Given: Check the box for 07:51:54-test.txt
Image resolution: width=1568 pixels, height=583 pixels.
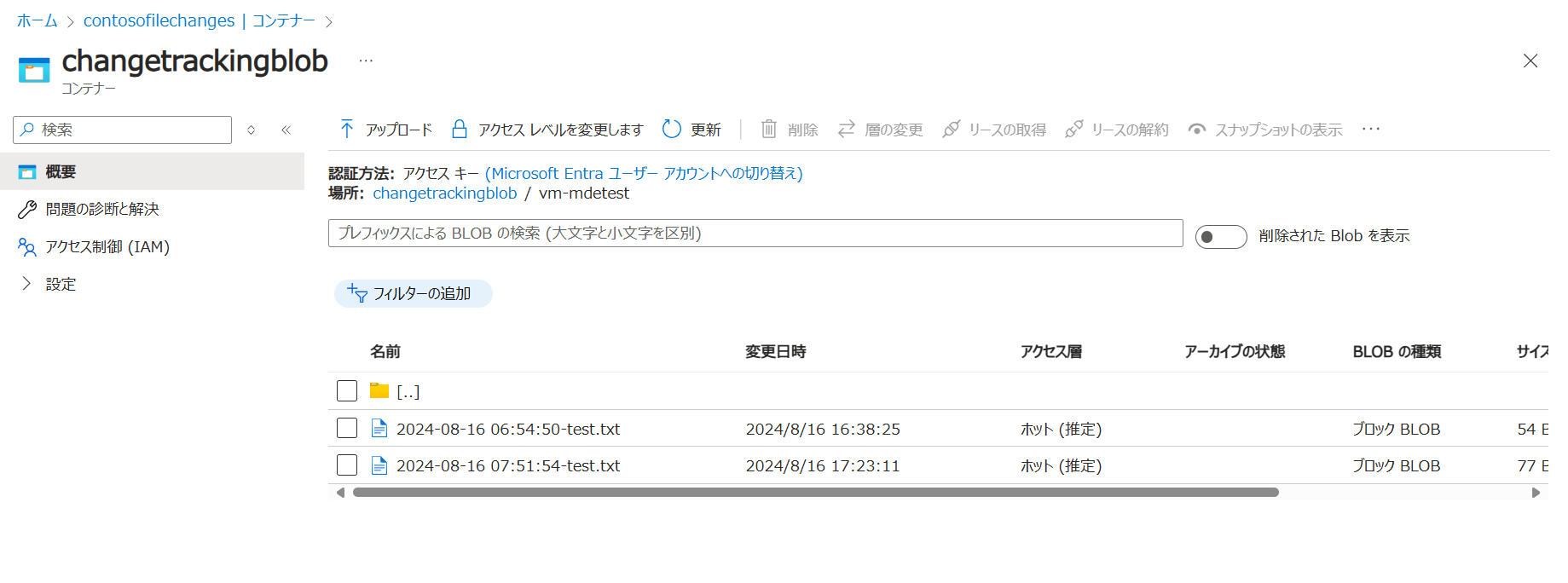Looking at the screenshot, I should pos(347,465).
